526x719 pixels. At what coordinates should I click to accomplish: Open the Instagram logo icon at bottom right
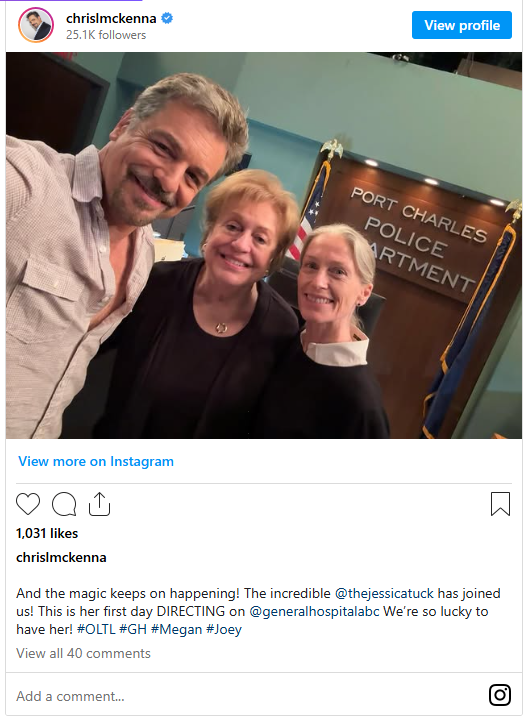coord(499,695)
